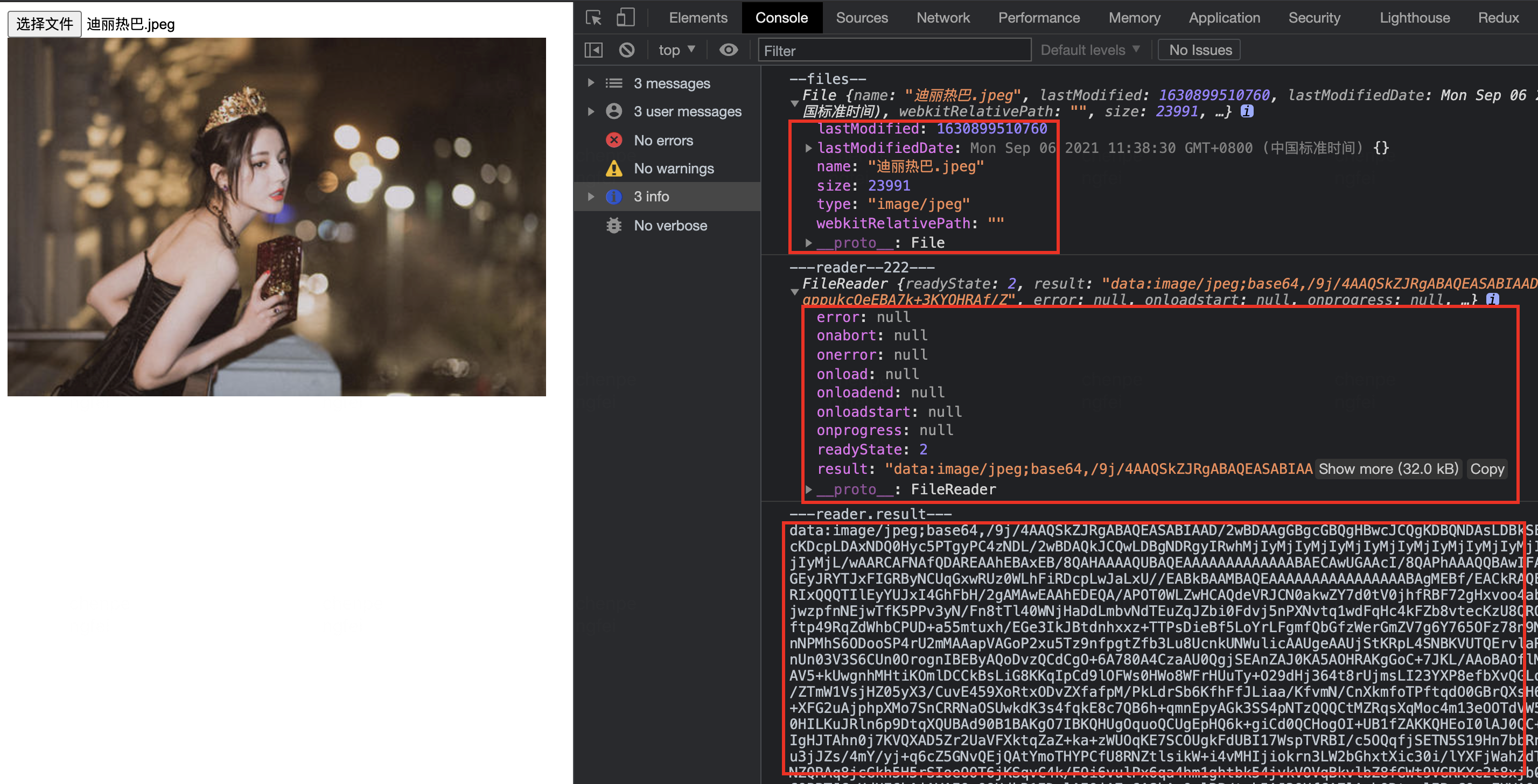The image size is (1538, 784).
Task: Click the onprogress: null property
Action: click(x=884, y=430)
